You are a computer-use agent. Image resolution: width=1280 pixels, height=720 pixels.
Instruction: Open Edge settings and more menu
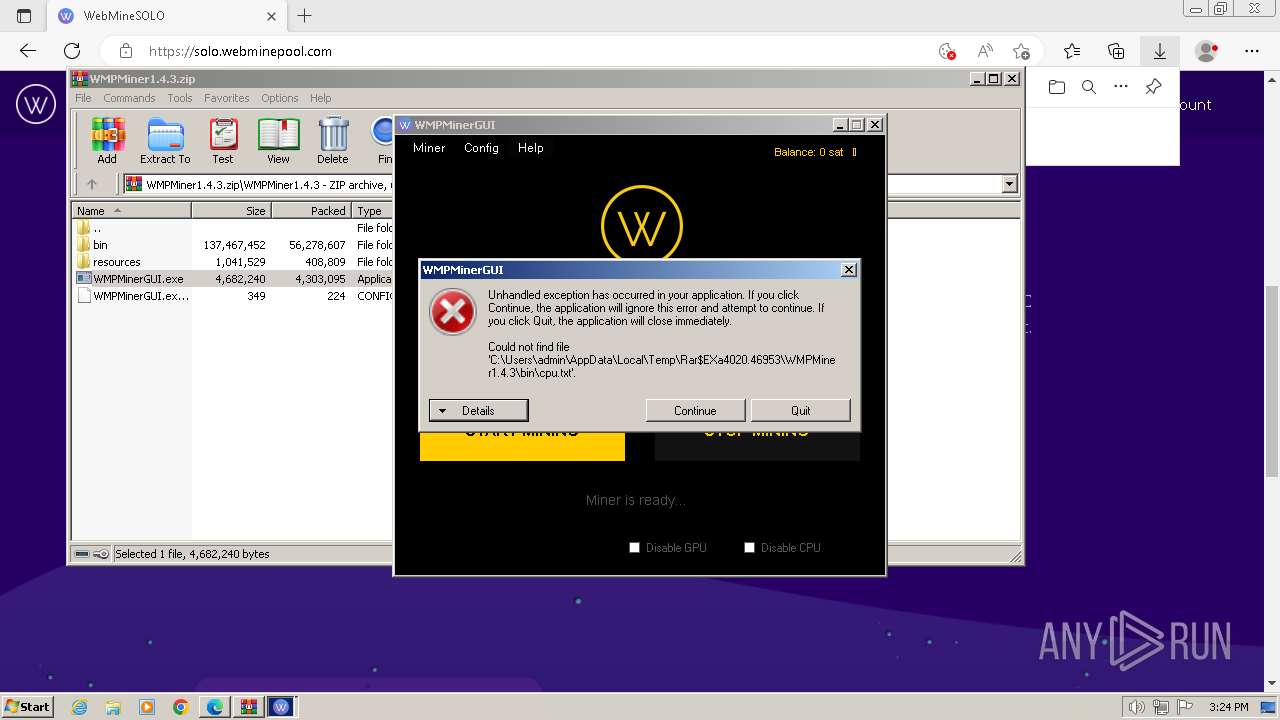click(1252, 51)
